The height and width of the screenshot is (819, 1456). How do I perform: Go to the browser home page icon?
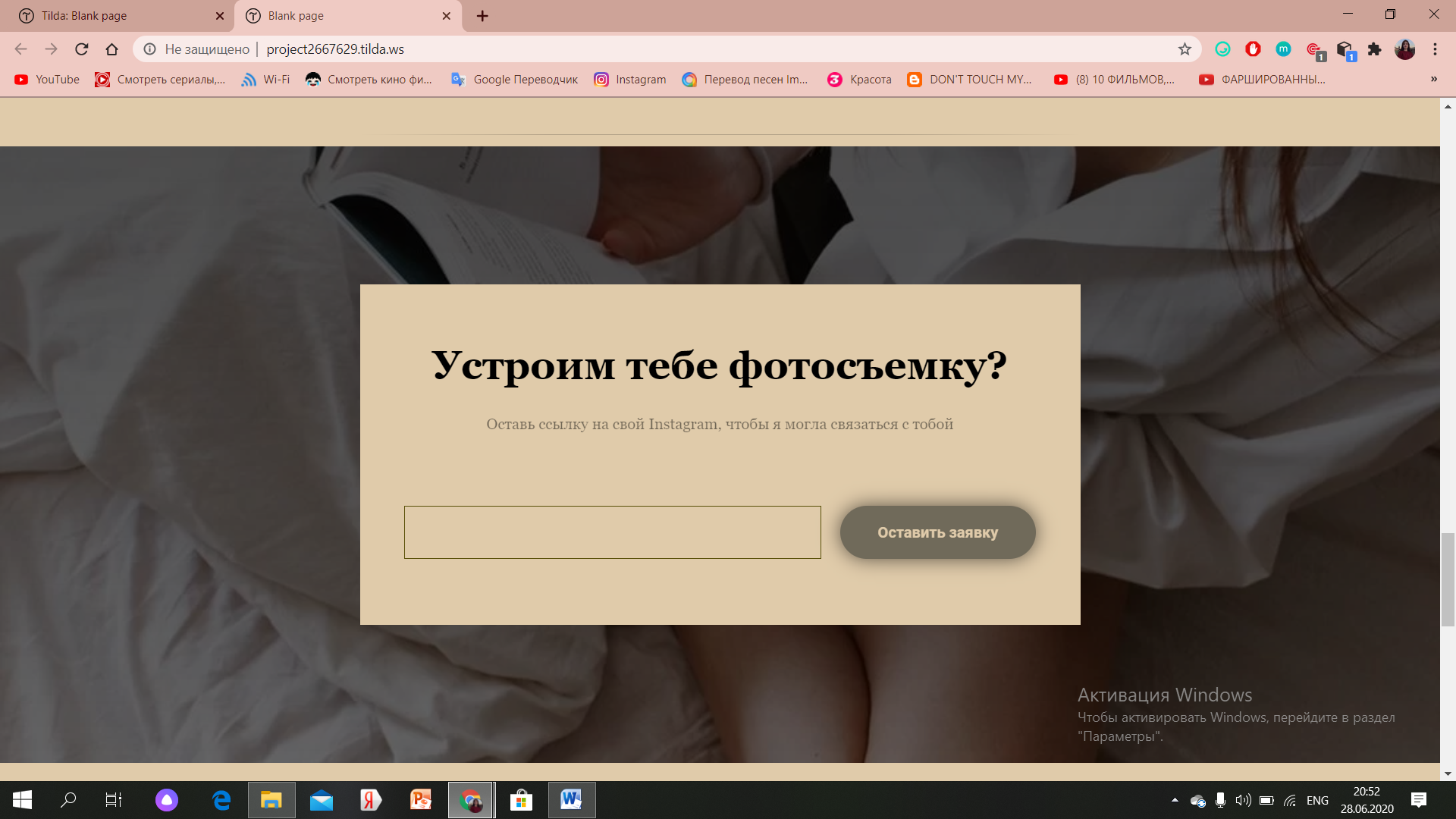click(x=112, y=49)
